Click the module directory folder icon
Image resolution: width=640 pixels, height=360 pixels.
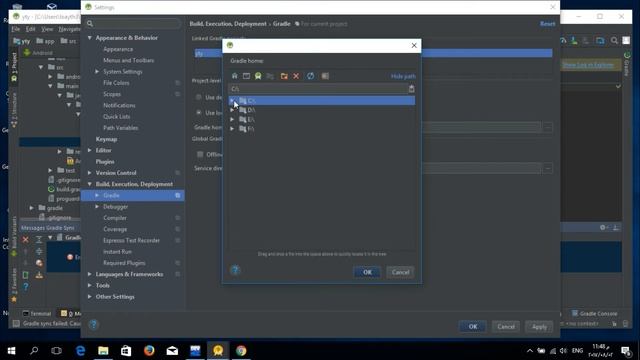click(270, 76)
